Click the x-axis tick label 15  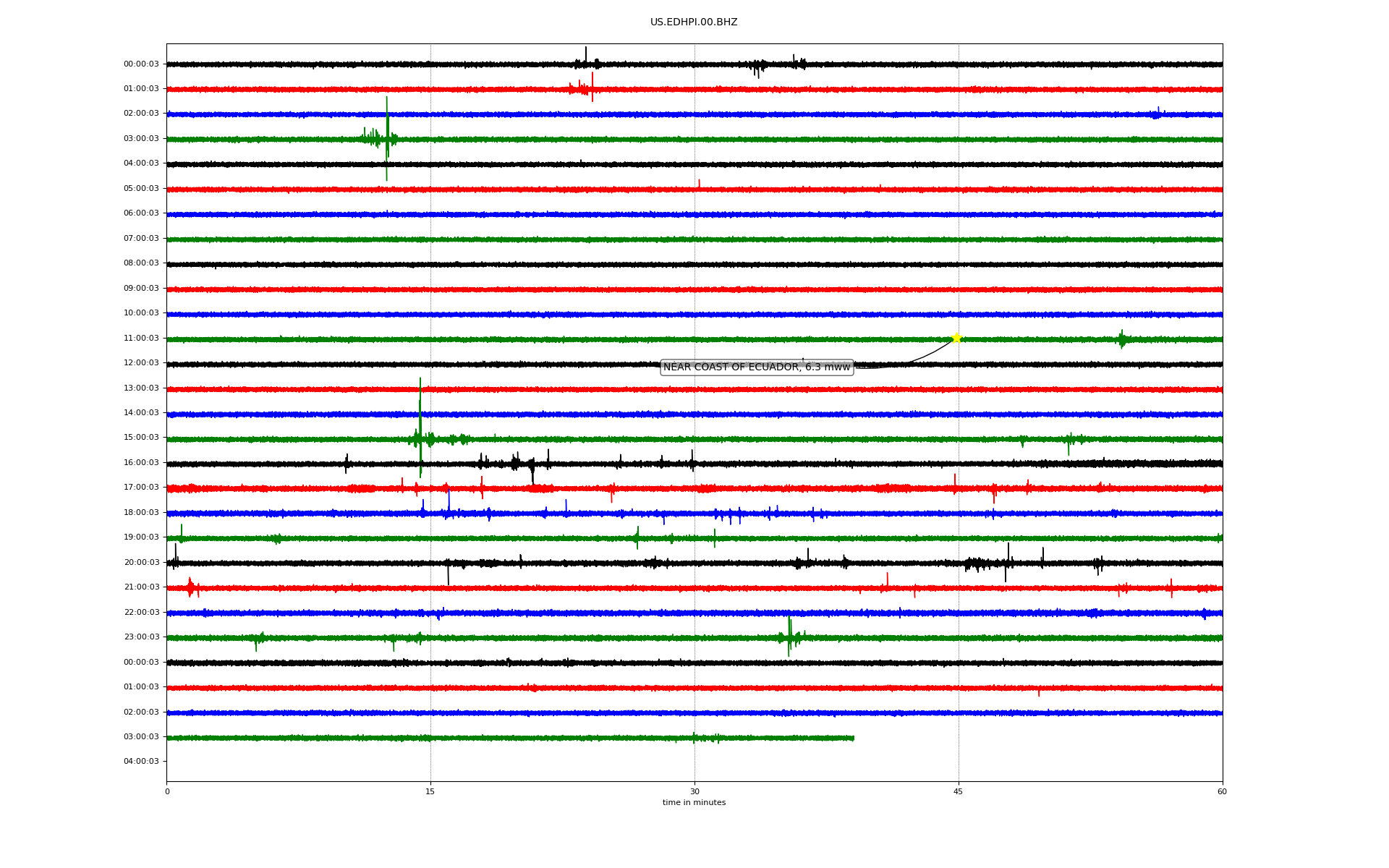coord(430,792)
